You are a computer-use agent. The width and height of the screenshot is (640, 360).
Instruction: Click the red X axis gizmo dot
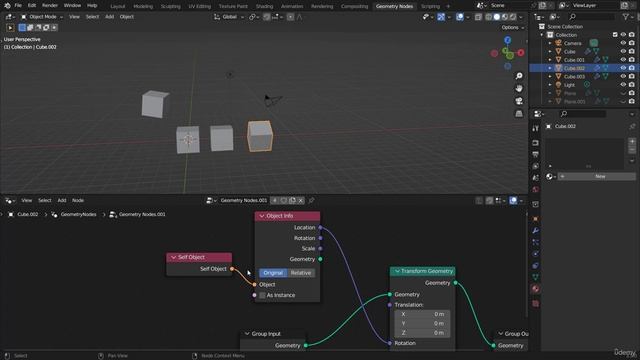[521, 53]
